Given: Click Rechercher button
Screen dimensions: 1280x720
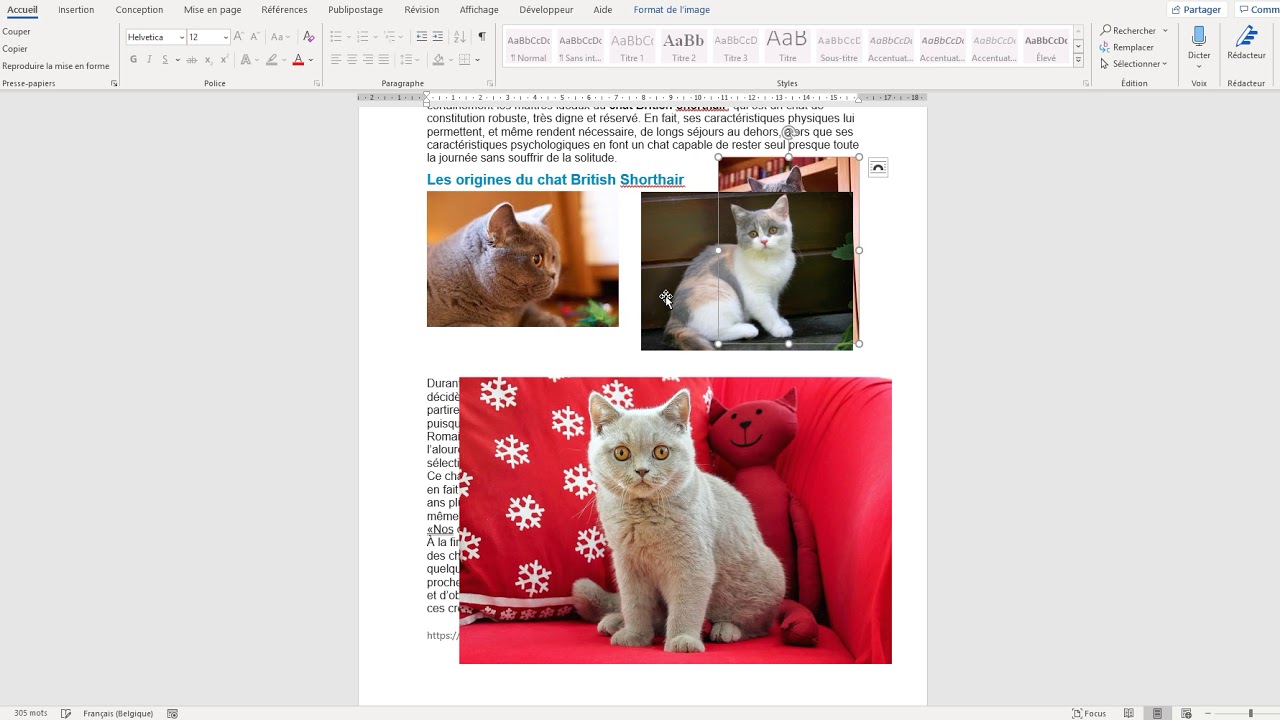Looking at the screenshot, I should coord(1134,31).
